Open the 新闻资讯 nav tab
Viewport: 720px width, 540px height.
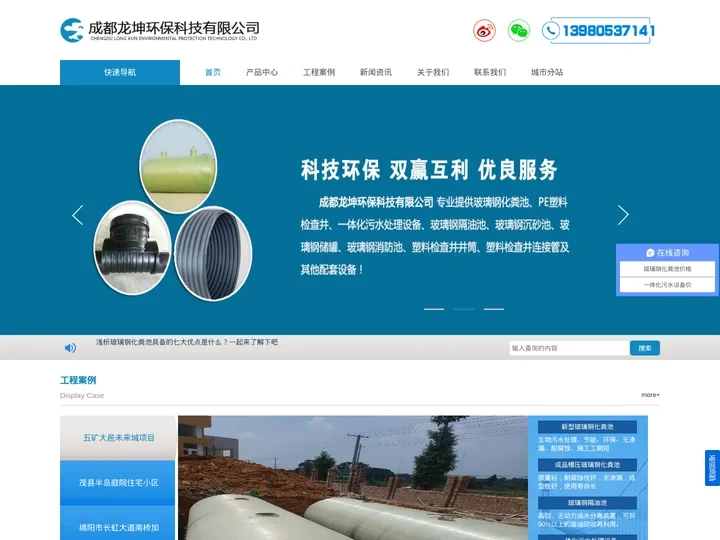(376, 72)
